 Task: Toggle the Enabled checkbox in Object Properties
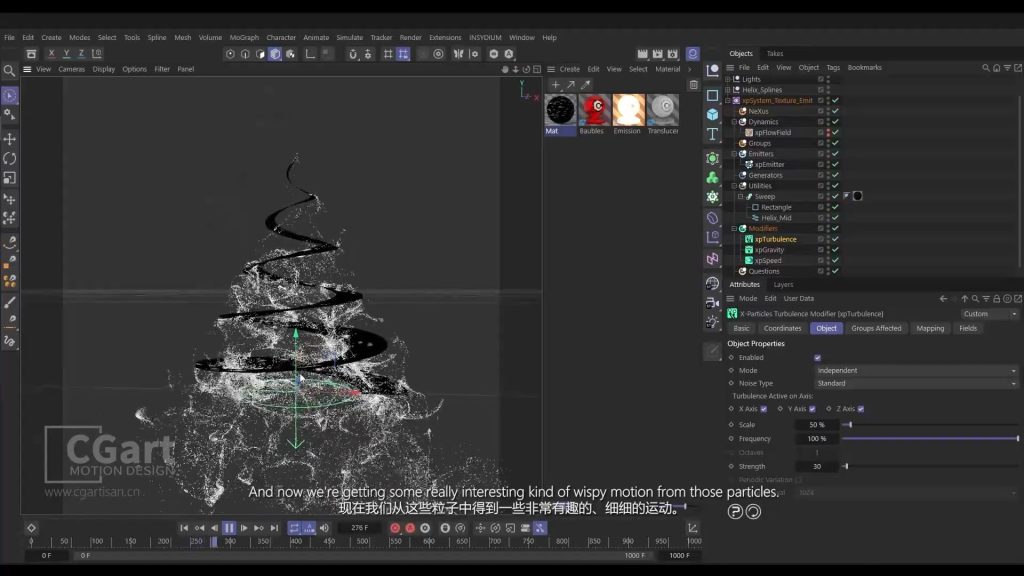tap(818, 358)
